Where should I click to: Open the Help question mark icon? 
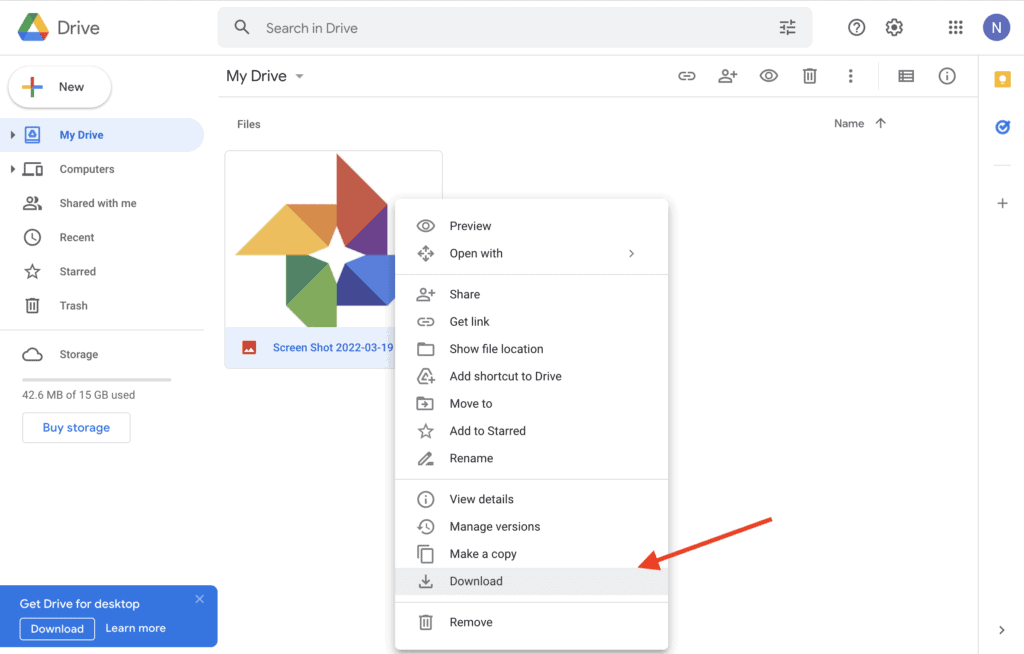tap(856, 27)
